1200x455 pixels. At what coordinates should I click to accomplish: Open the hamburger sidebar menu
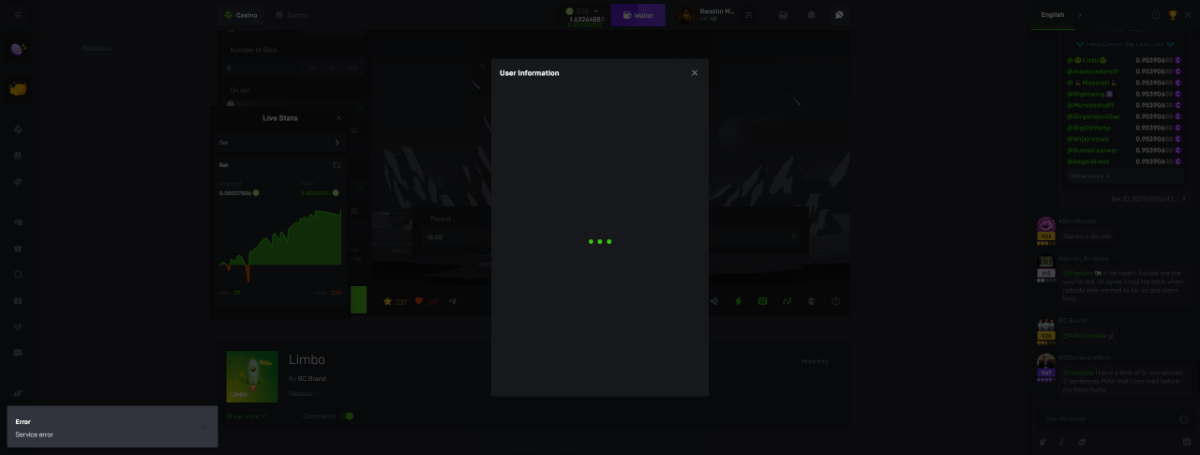[17, 15]
